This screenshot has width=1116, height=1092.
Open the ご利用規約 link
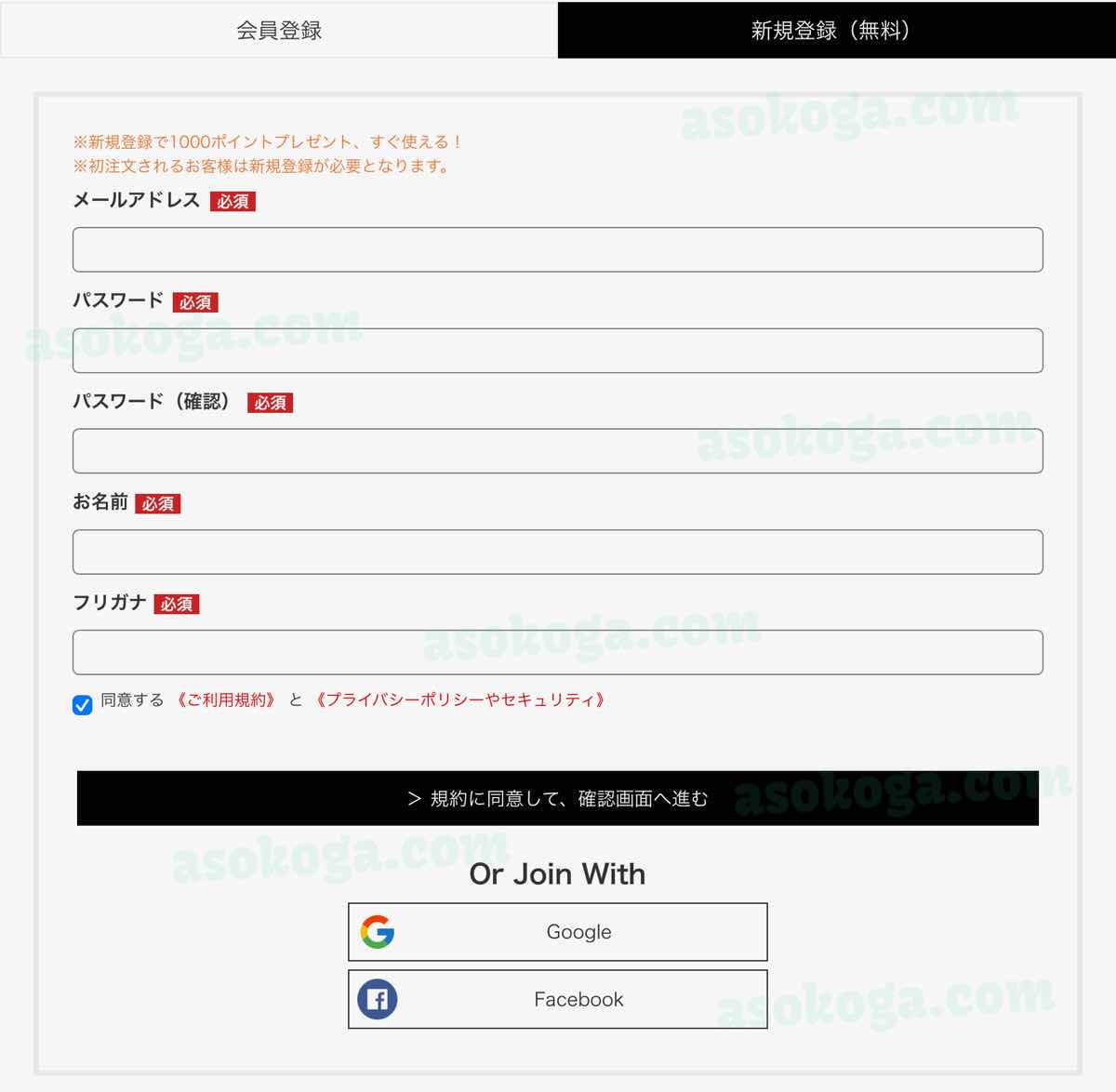(x=226, y=700)
